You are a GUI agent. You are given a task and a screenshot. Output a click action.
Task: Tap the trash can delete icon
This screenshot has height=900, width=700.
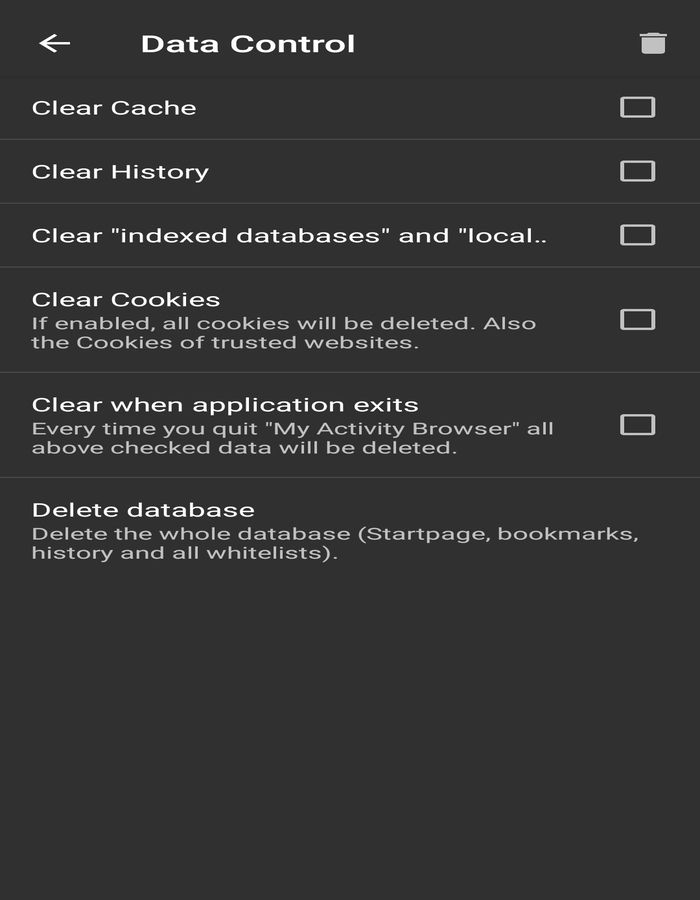point(653,43)
